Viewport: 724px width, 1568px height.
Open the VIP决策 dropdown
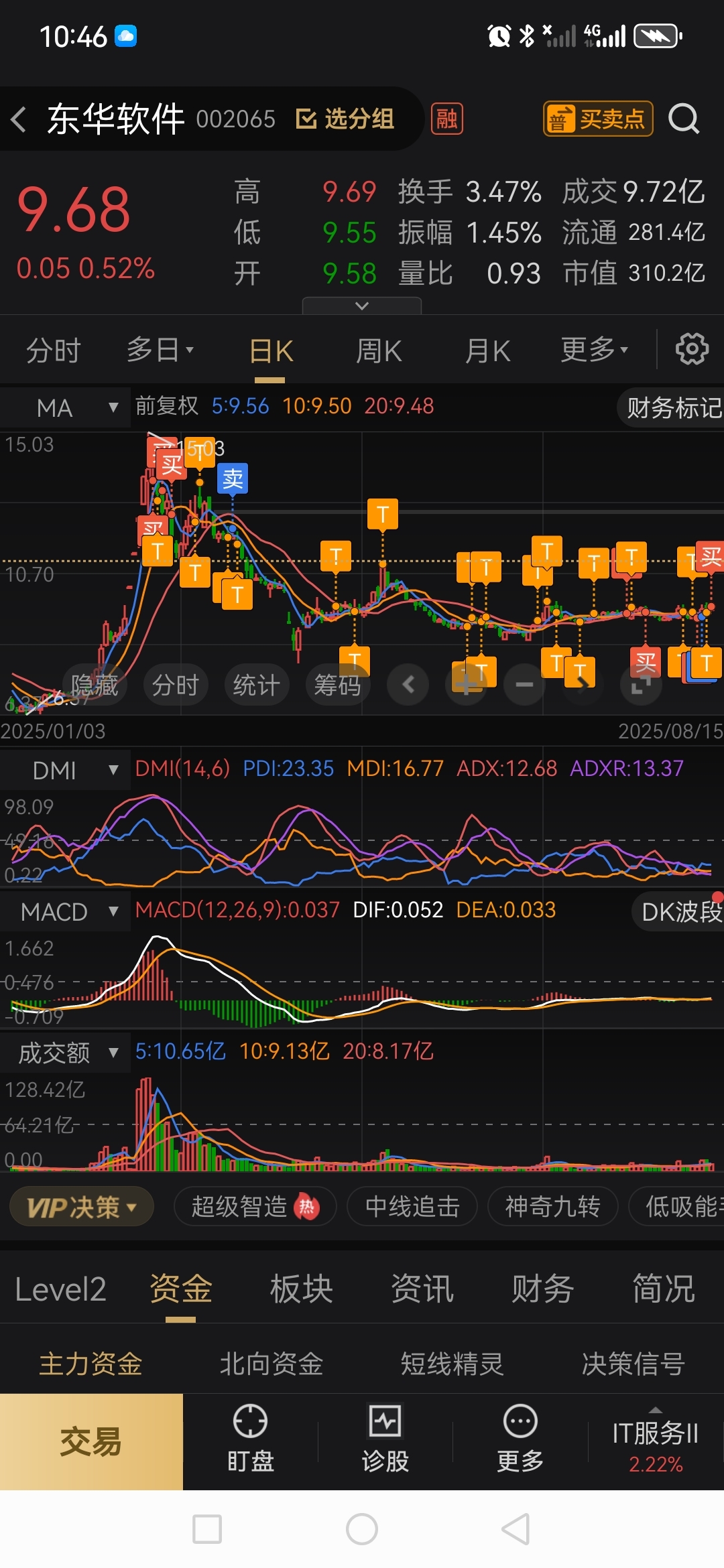82,1207
